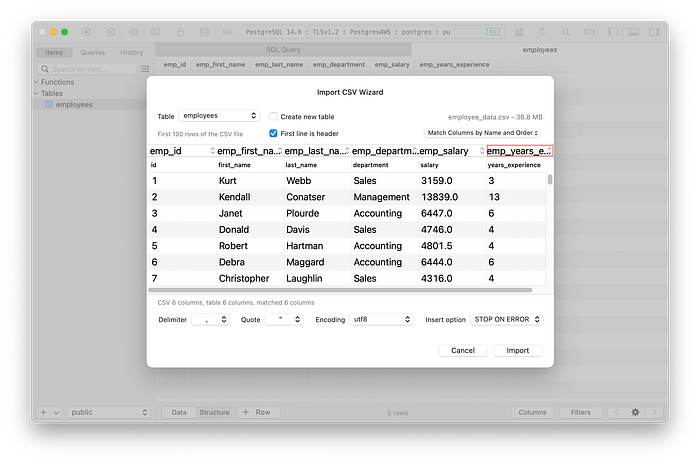
Task: Open the Quote character dropdown
Action: (284, 319)
